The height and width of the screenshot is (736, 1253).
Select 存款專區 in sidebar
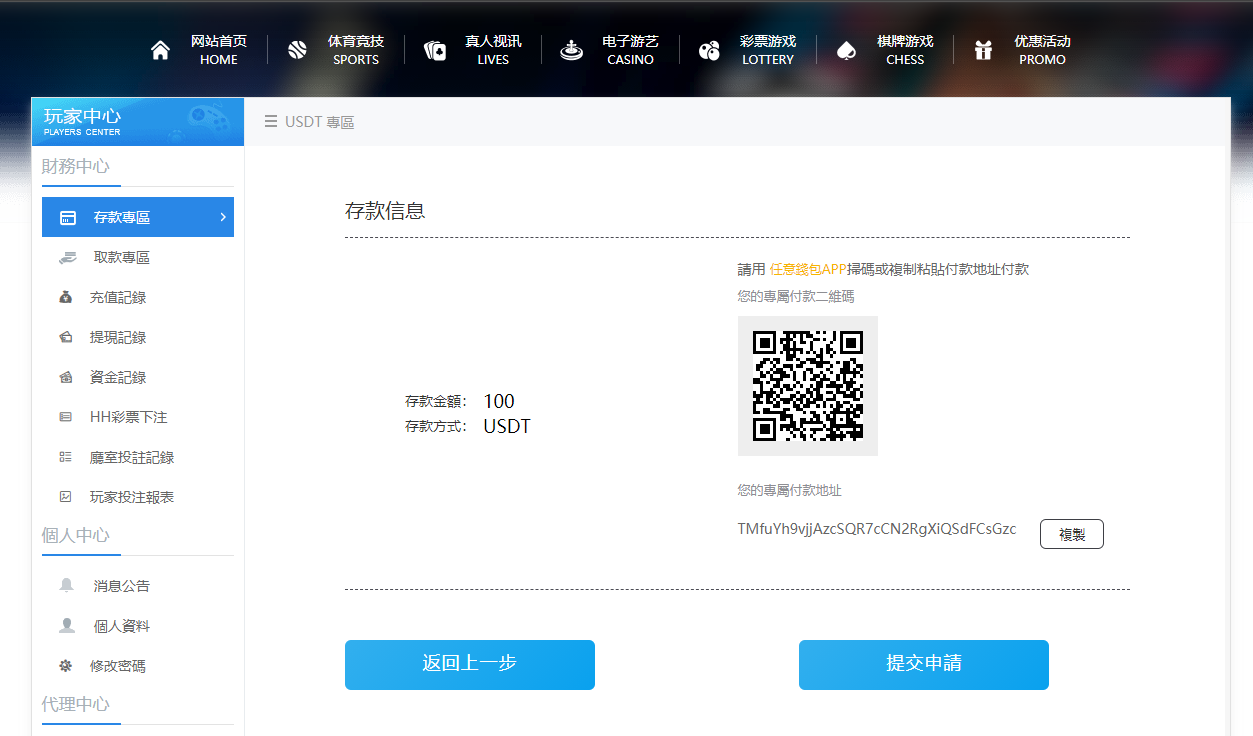(138, 217)
